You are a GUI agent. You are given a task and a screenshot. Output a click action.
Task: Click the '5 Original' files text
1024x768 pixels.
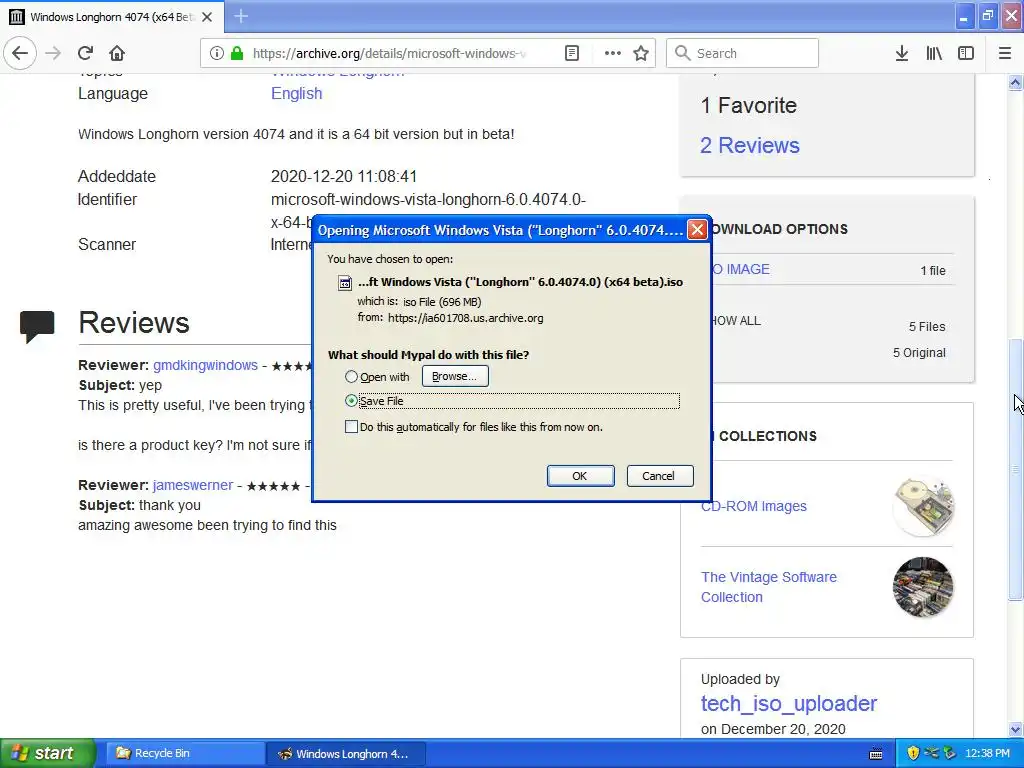point(919,353)
